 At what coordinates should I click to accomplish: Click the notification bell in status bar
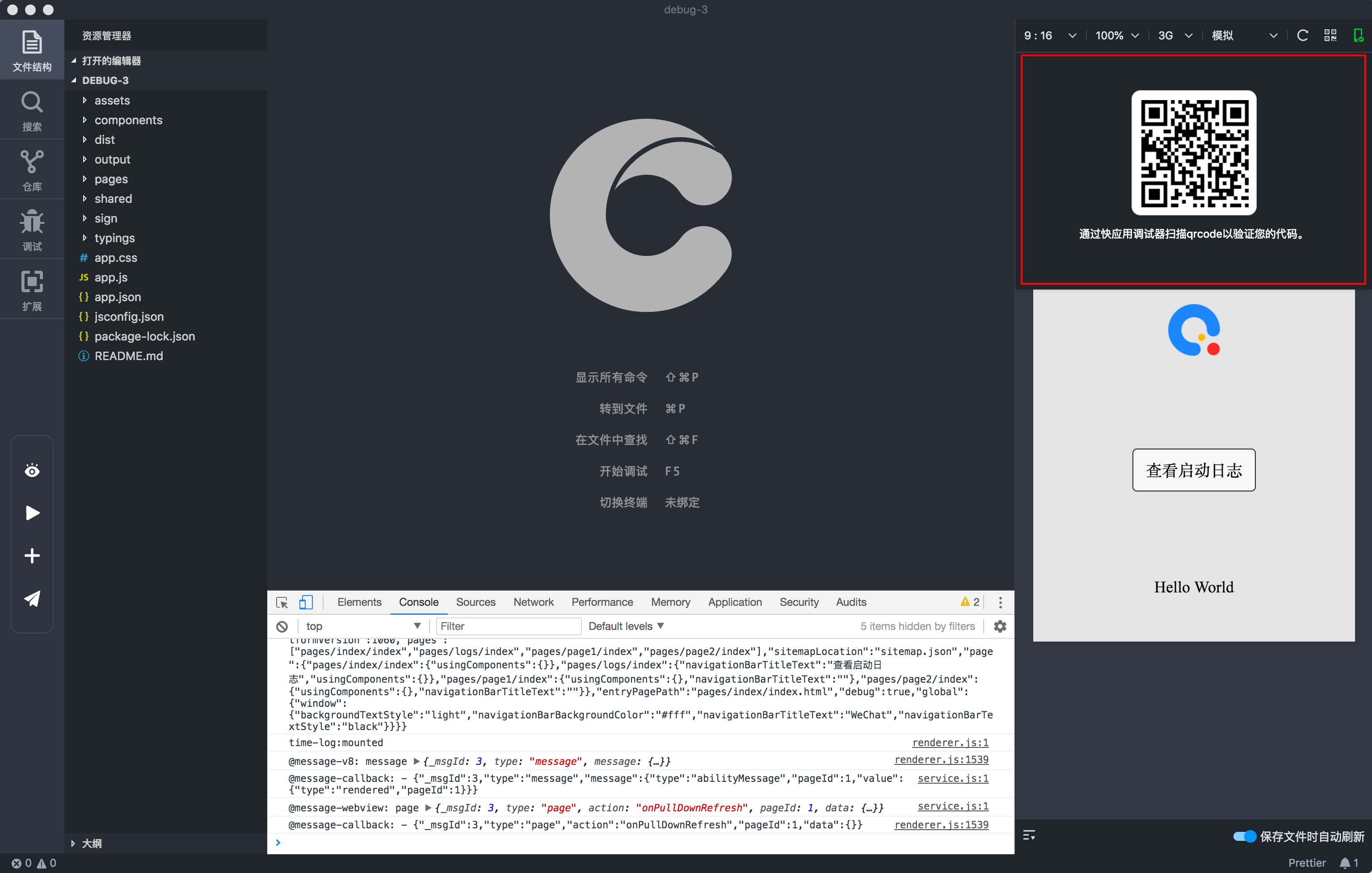click(1345, 863)
